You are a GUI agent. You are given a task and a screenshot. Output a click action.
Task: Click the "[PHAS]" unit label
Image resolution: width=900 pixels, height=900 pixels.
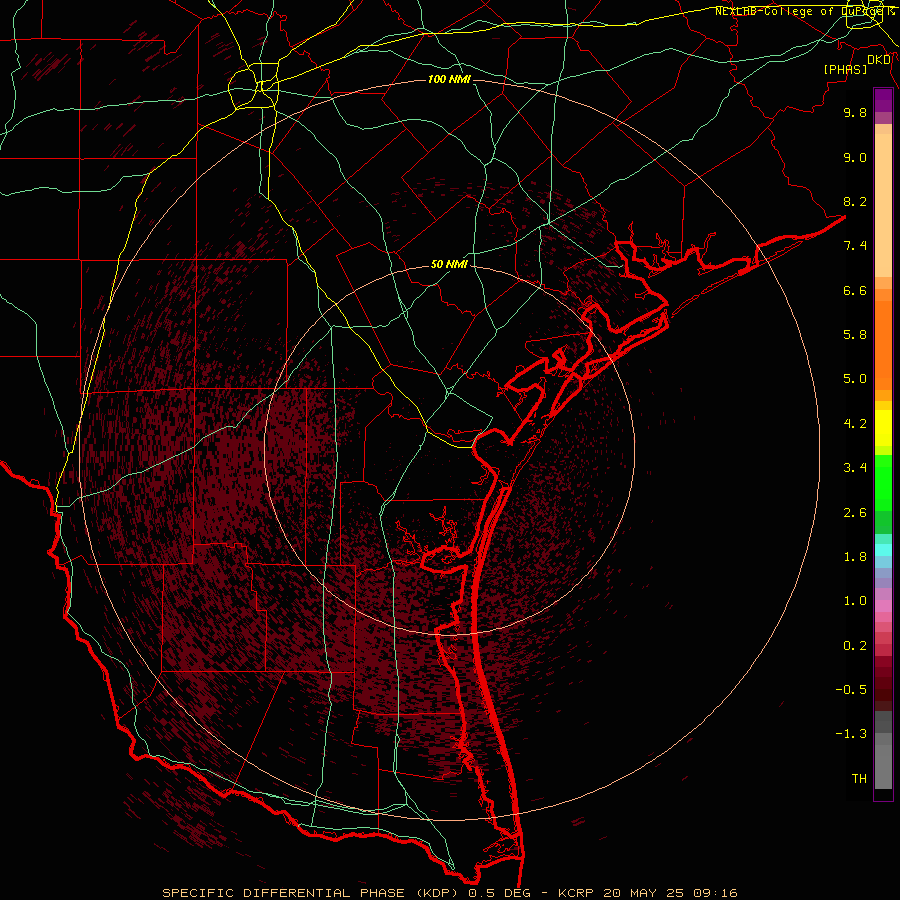845,69
